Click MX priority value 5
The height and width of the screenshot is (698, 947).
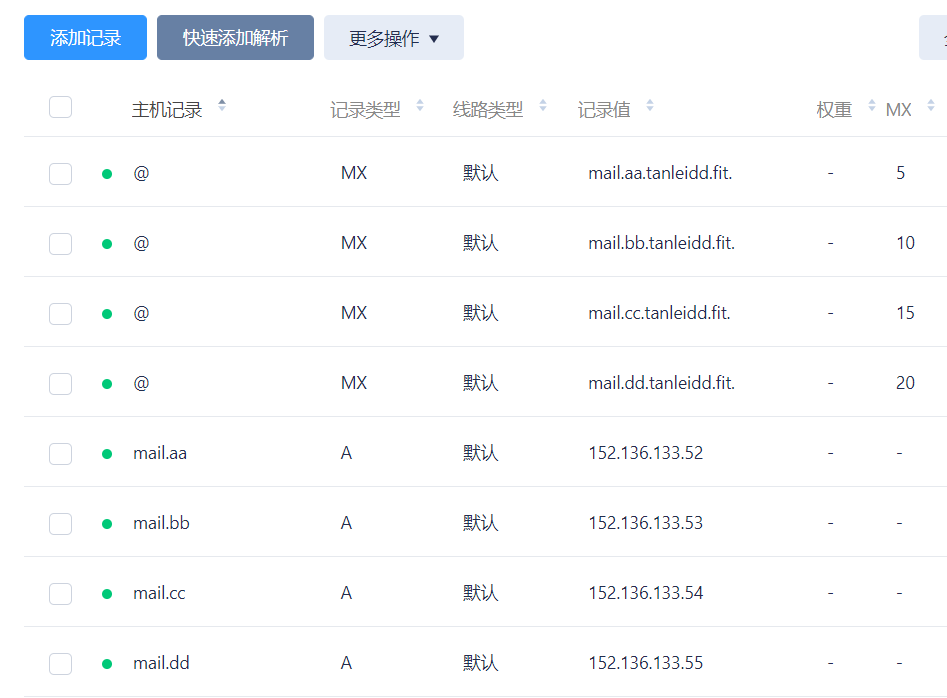point(900,173)
